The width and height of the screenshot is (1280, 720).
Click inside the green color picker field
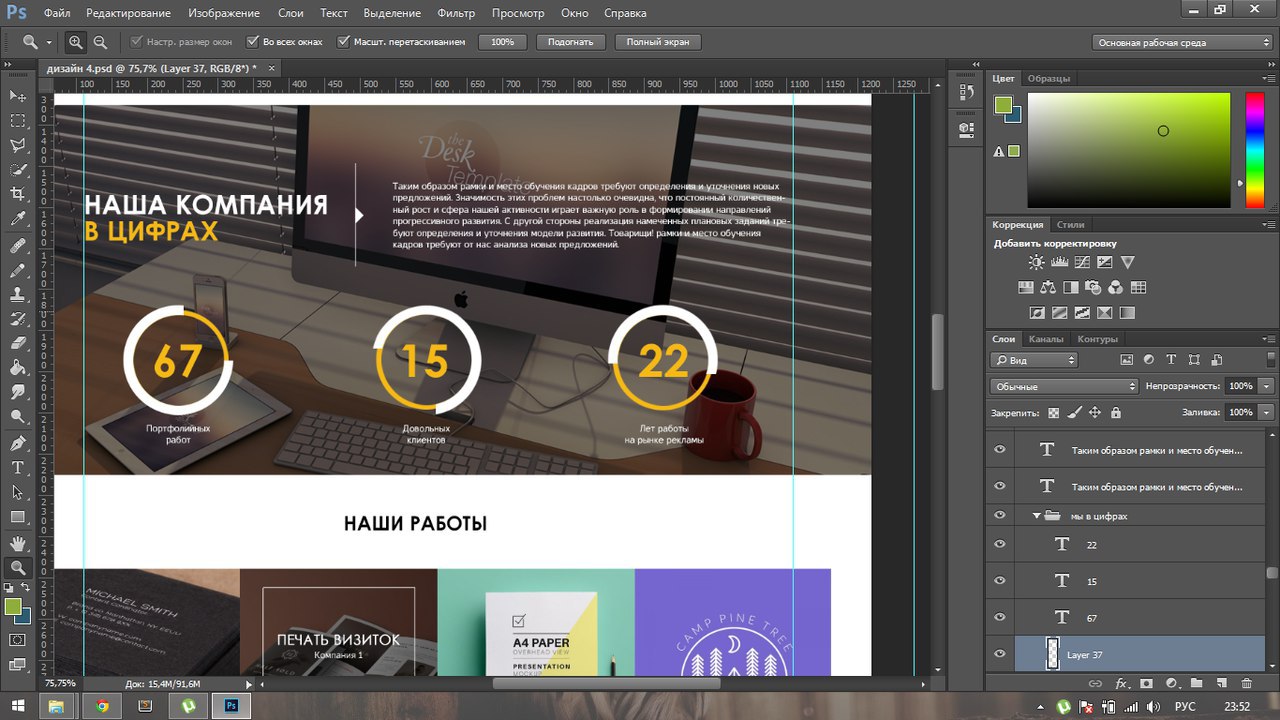1128,150
